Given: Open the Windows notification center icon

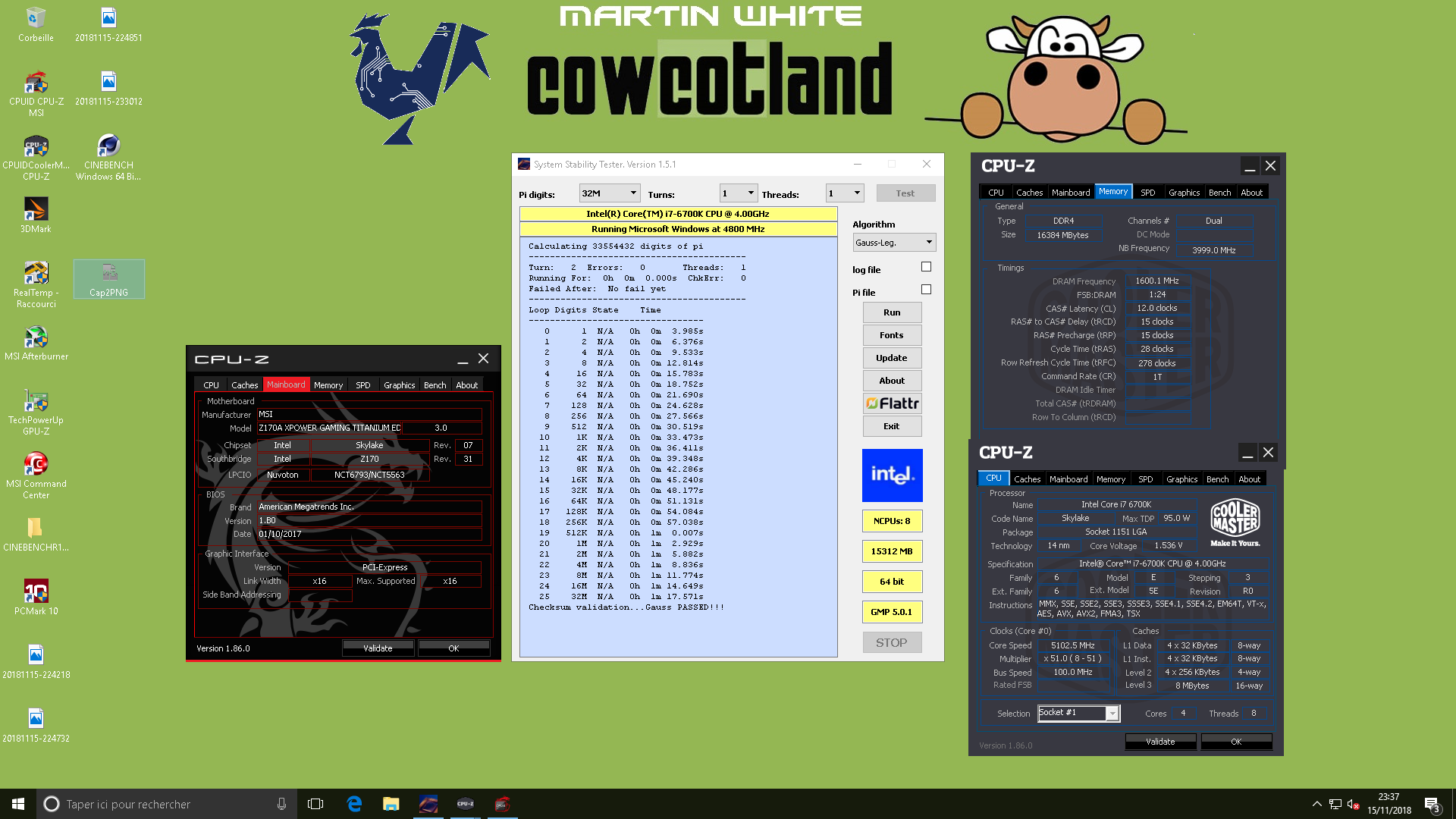Looking at the screenshot, I should (x=1432, y=805).
